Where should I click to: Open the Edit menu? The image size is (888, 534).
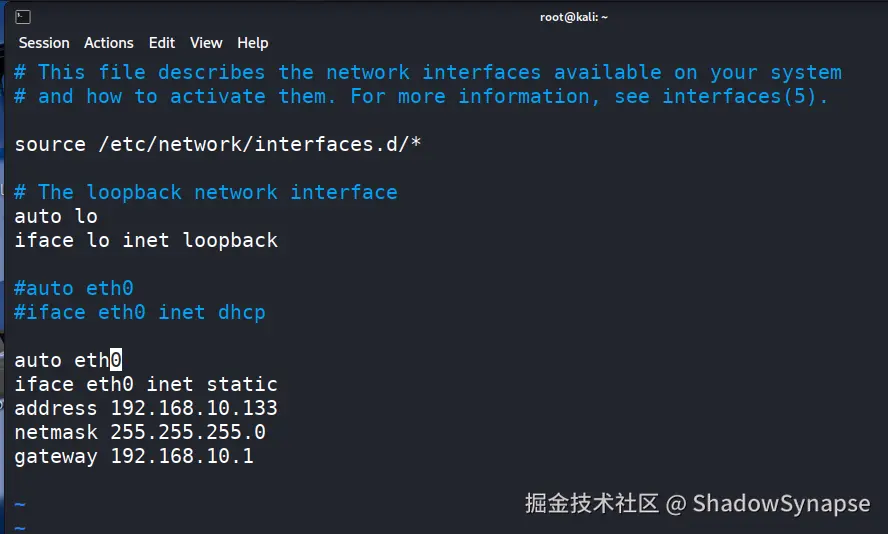[162, 43]
